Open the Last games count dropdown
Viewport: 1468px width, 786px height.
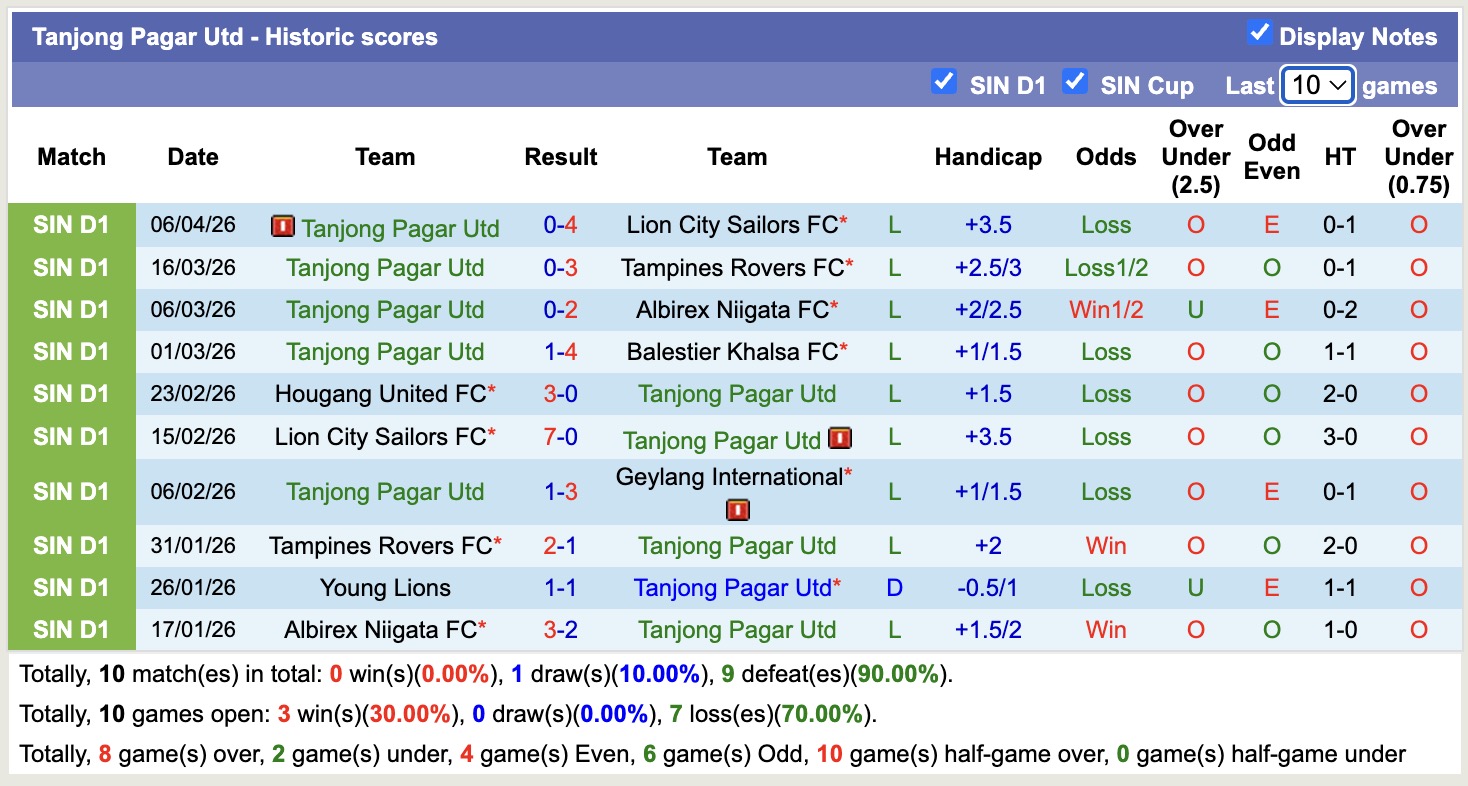tap(1318, 86)
